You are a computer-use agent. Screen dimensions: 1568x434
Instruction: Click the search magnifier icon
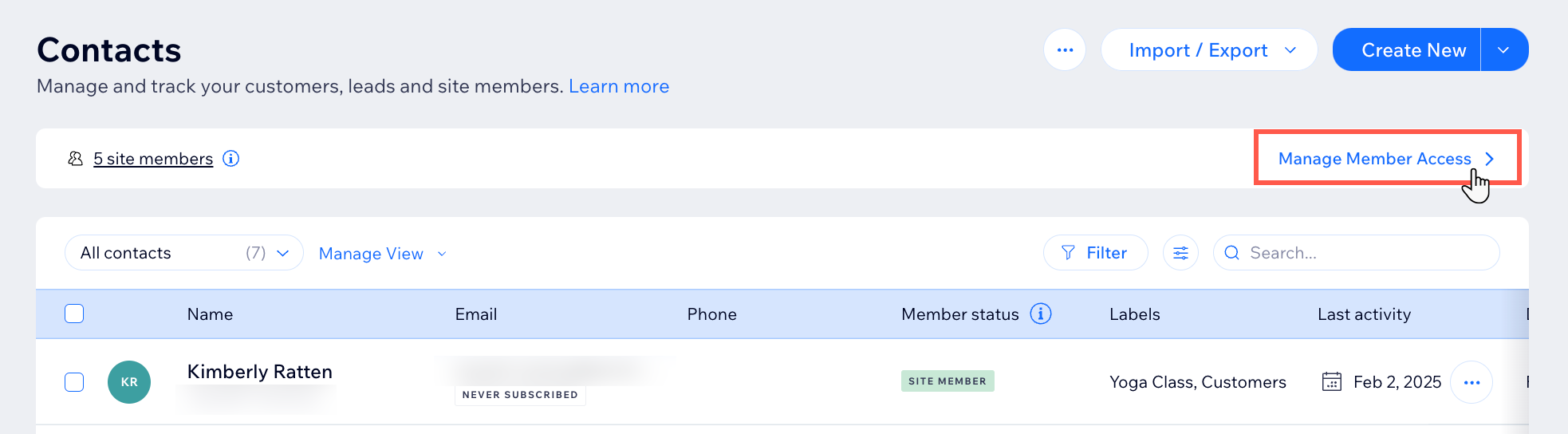click(x=1231, y=253)
